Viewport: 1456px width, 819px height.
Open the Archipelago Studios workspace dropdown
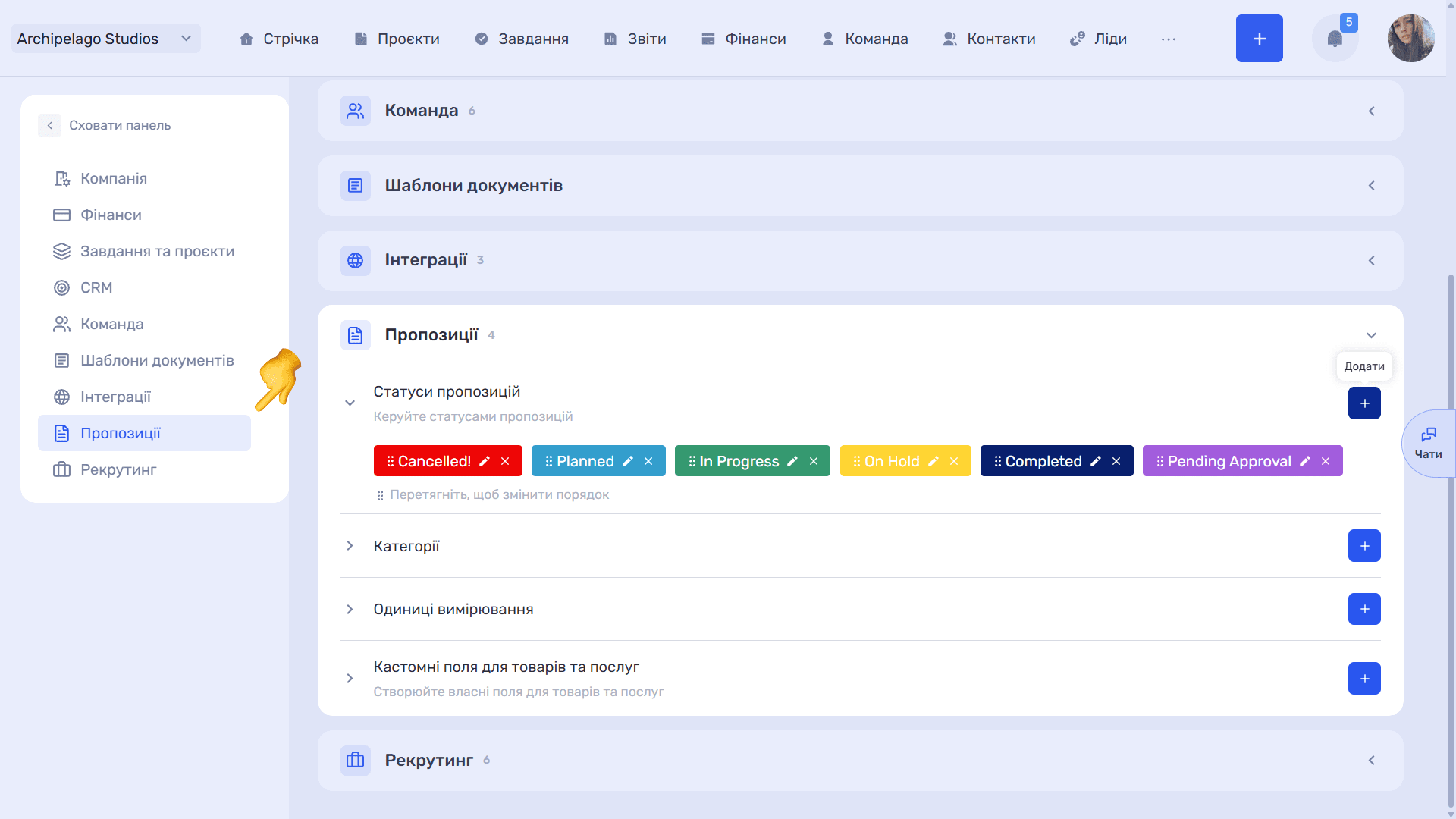(x=106, y=38)
